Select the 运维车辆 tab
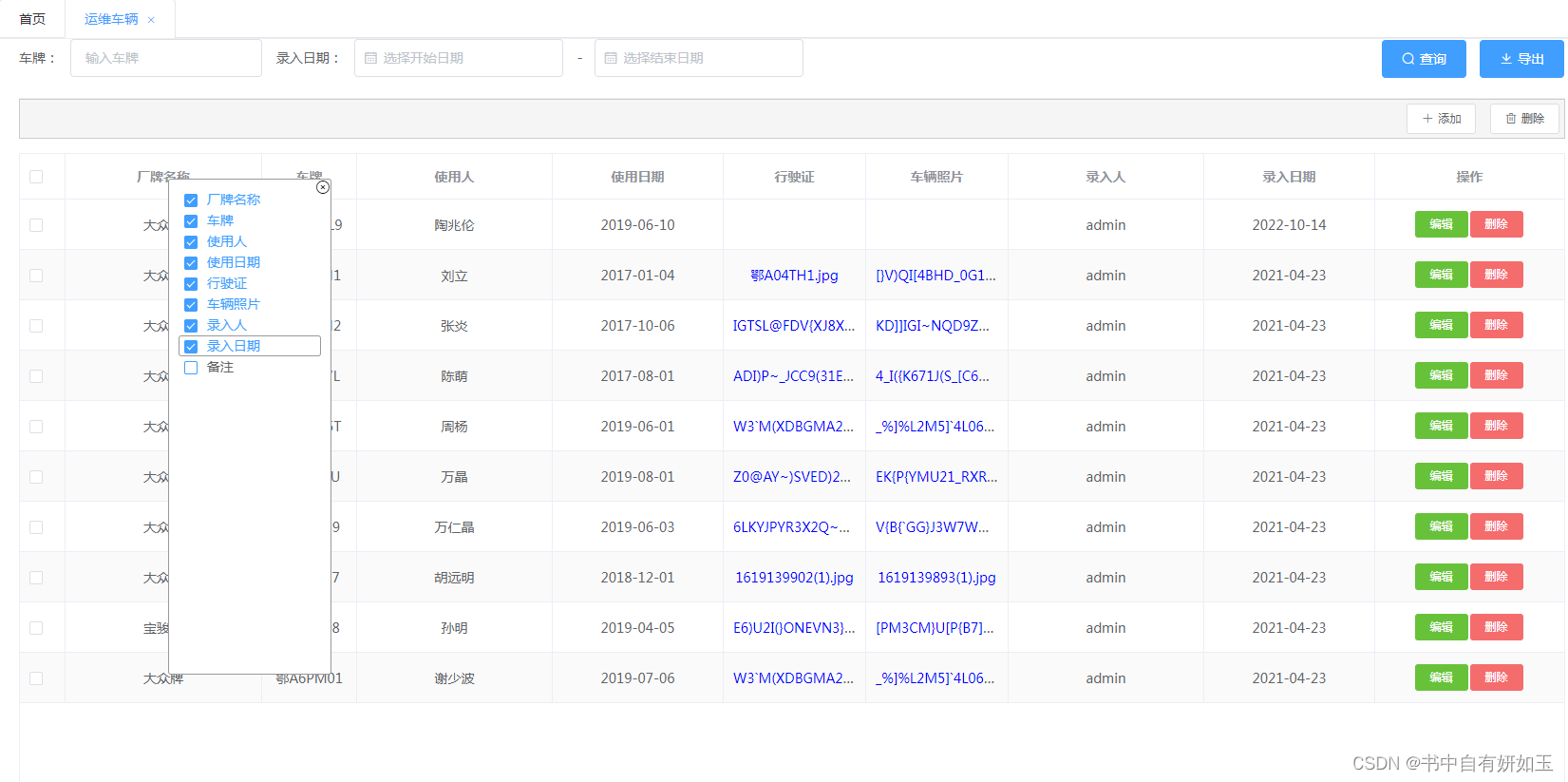The image size is (1568, 782). (111, 19)
